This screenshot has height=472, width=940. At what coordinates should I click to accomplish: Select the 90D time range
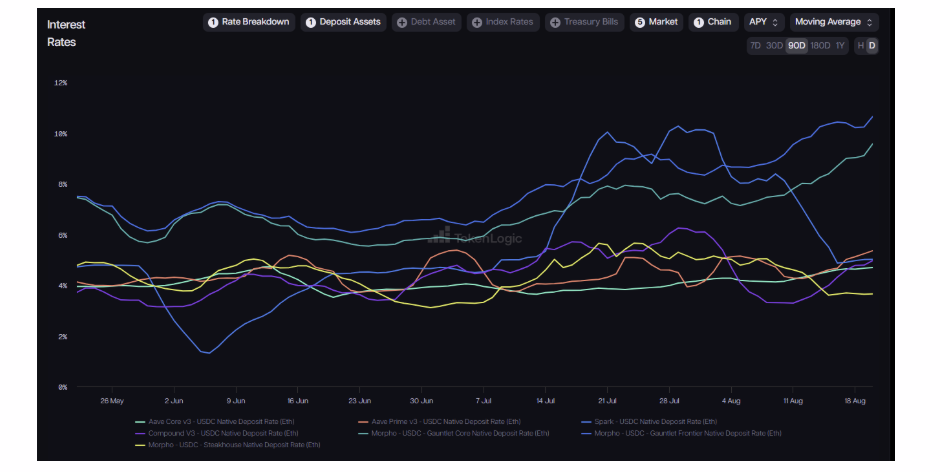[797, 46]
